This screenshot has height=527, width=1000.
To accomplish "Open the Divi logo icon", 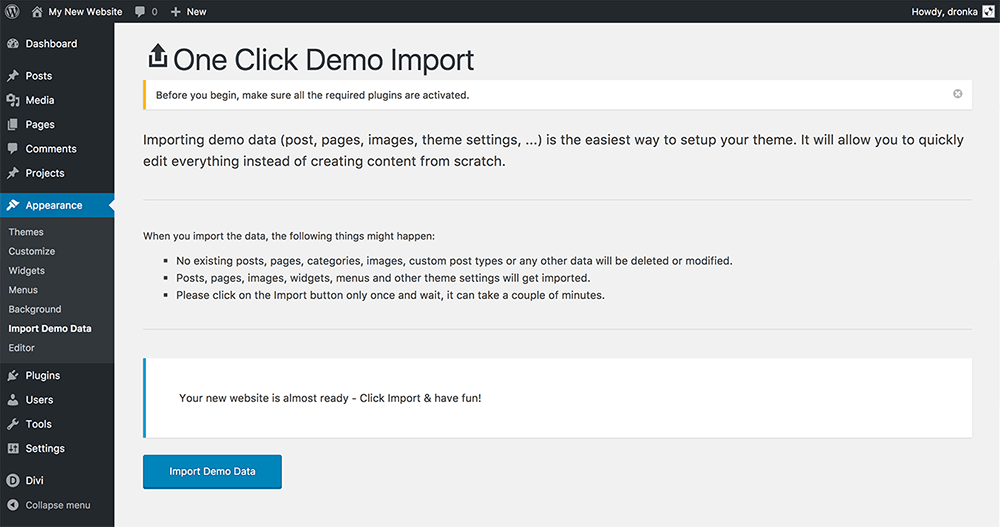I will click(x=13, y=480).
